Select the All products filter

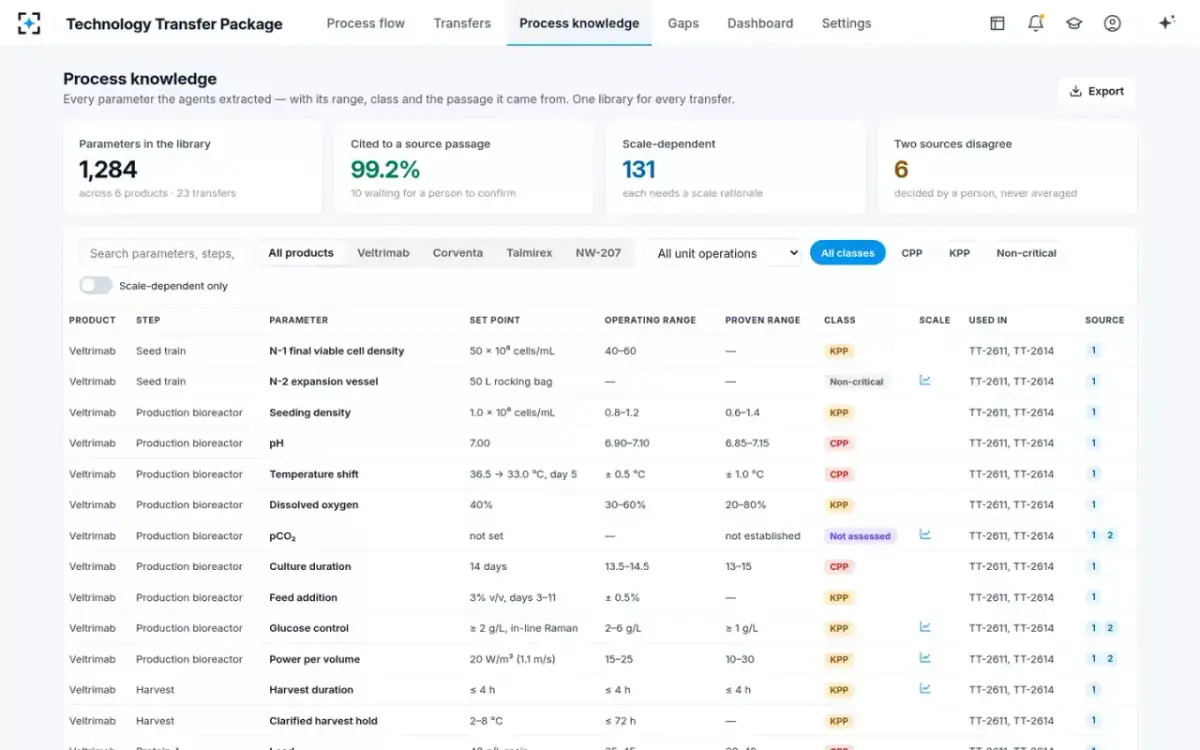coord(301,253)
